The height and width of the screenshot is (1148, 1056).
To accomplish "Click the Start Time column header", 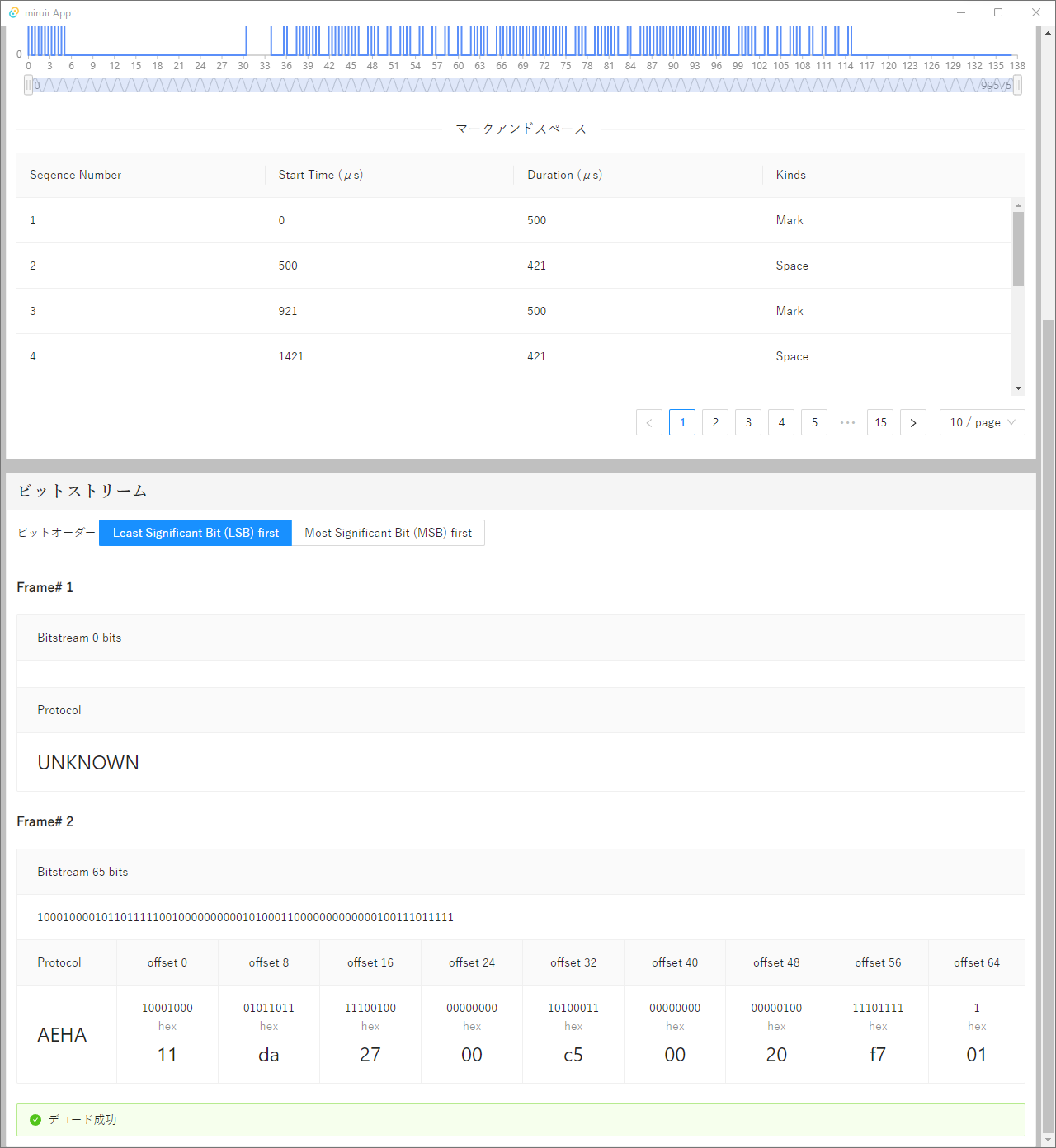I will [x=320, y=175].
